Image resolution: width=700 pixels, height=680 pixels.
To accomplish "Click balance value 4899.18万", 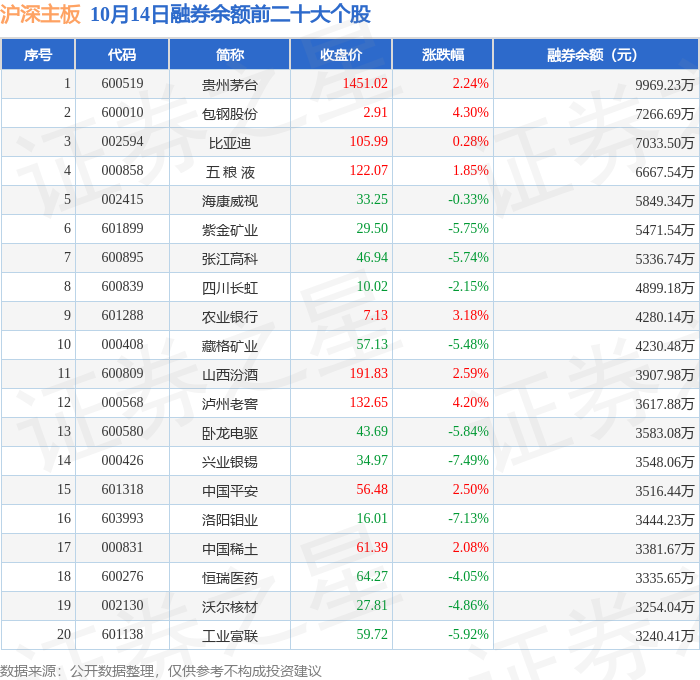I will pyautogui.click(x=665, y=288).
